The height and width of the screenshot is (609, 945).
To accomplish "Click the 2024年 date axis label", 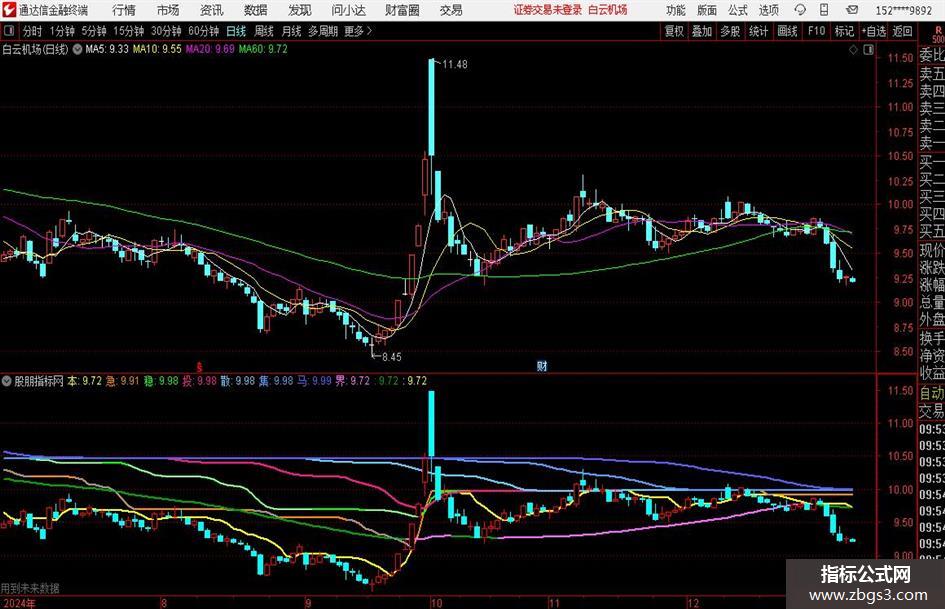I will pos(19,603).
